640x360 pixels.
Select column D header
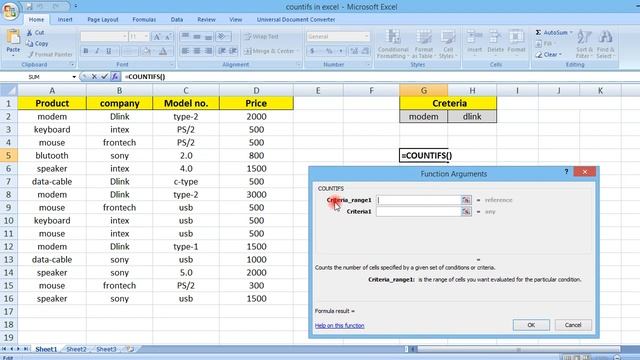click(256, 90)
